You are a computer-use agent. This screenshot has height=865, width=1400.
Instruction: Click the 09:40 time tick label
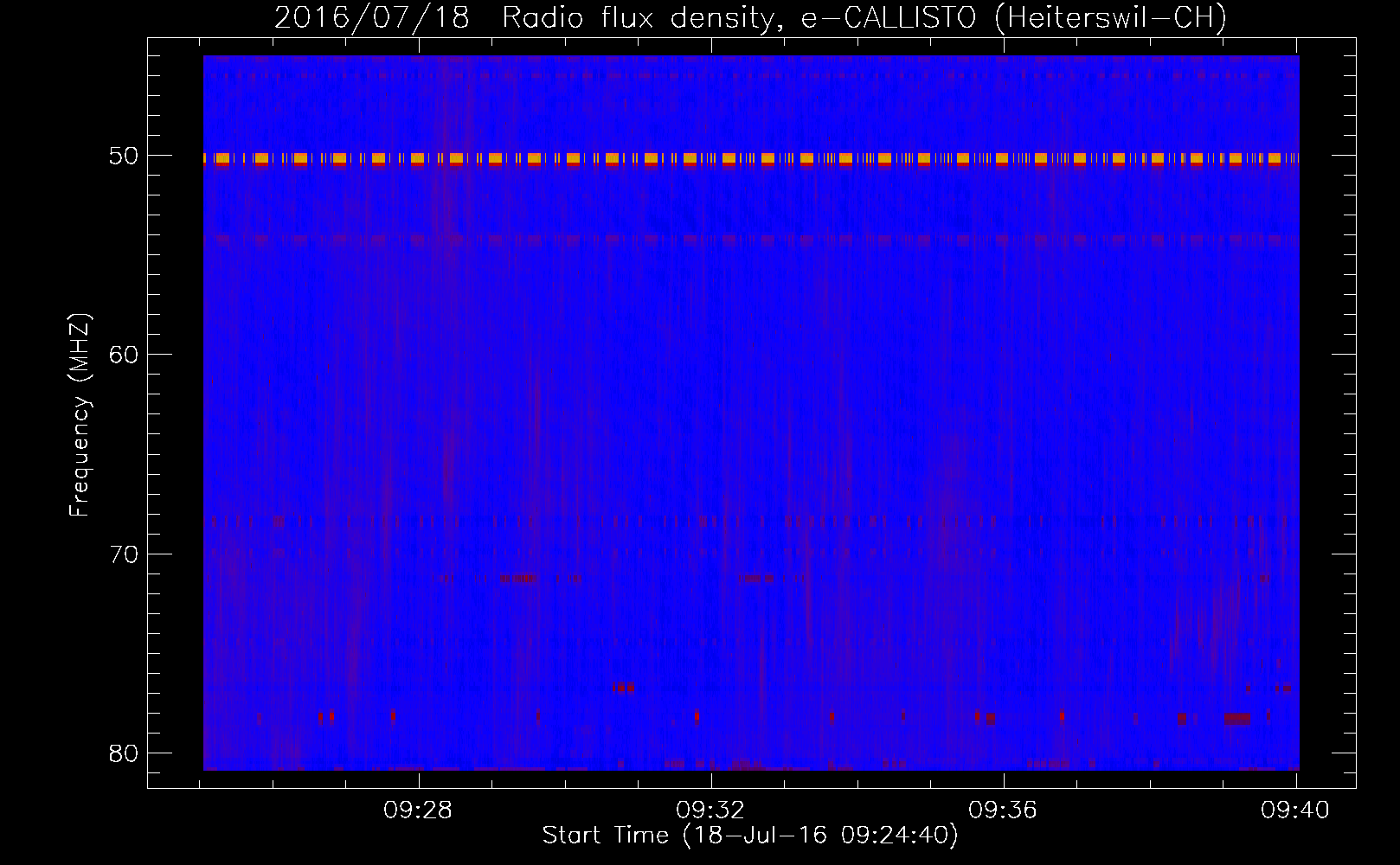tap(1295, 811)
